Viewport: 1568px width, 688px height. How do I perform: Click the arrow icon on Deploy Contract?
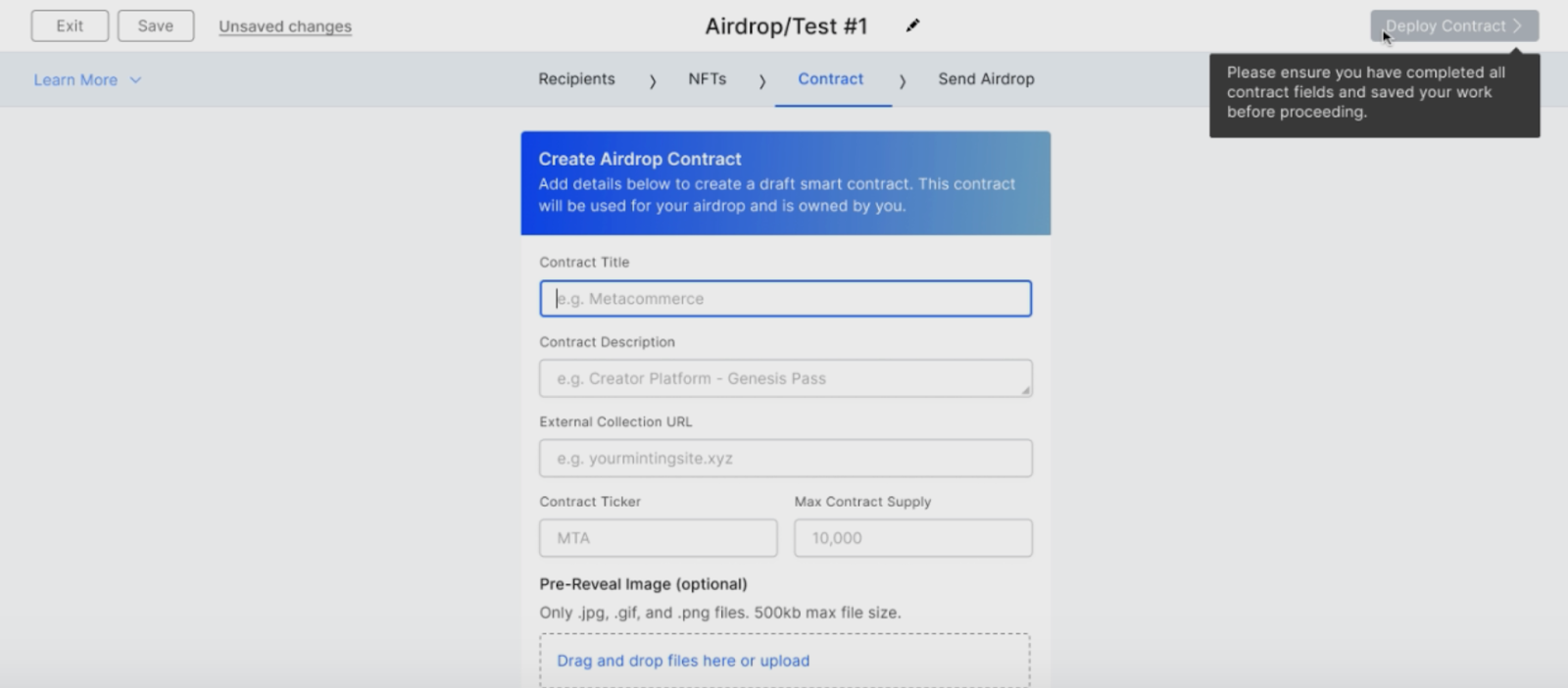pos(1517,25)
